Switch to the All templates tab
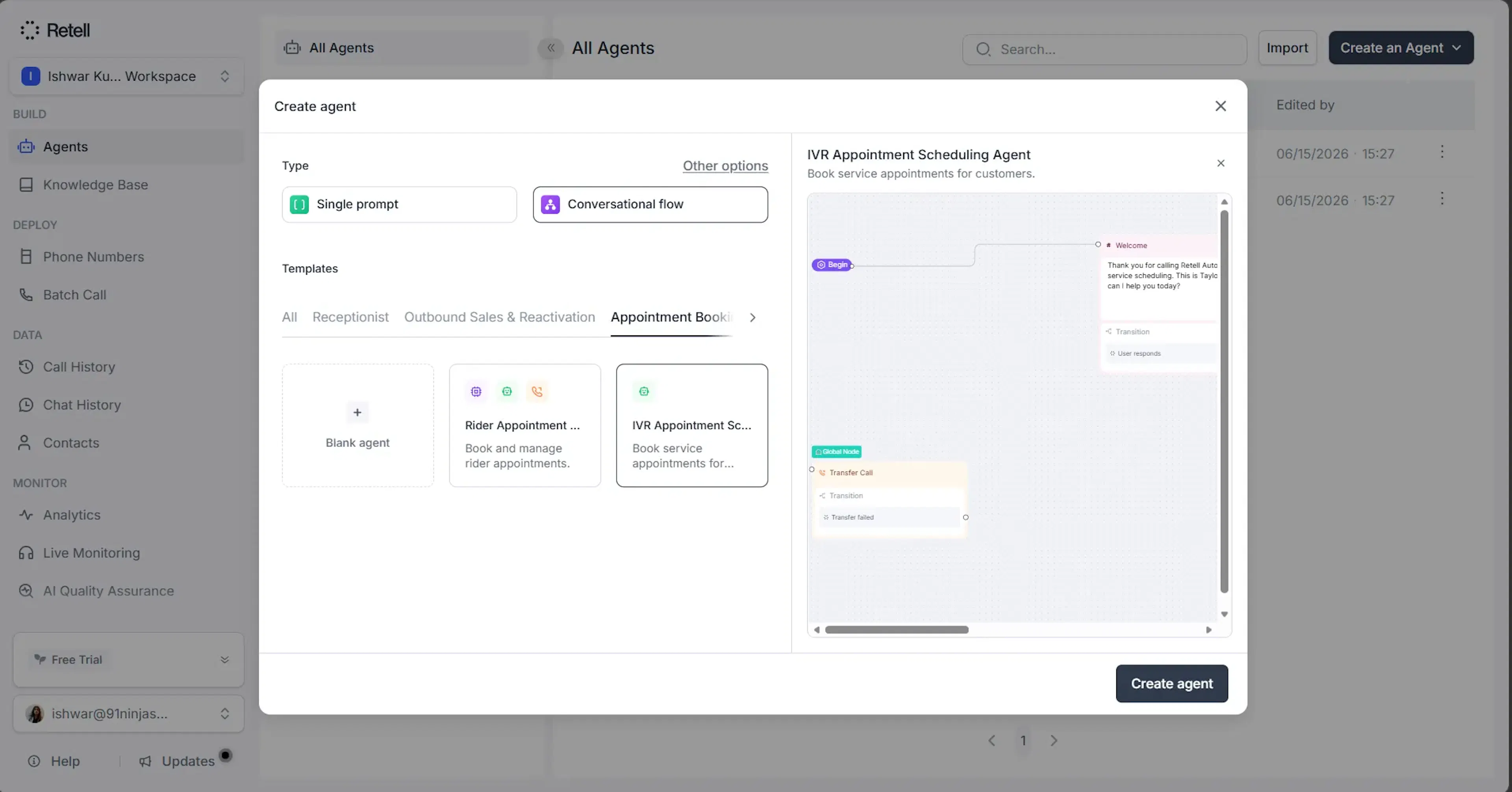The image size is (1512, 792). [289, 317]
